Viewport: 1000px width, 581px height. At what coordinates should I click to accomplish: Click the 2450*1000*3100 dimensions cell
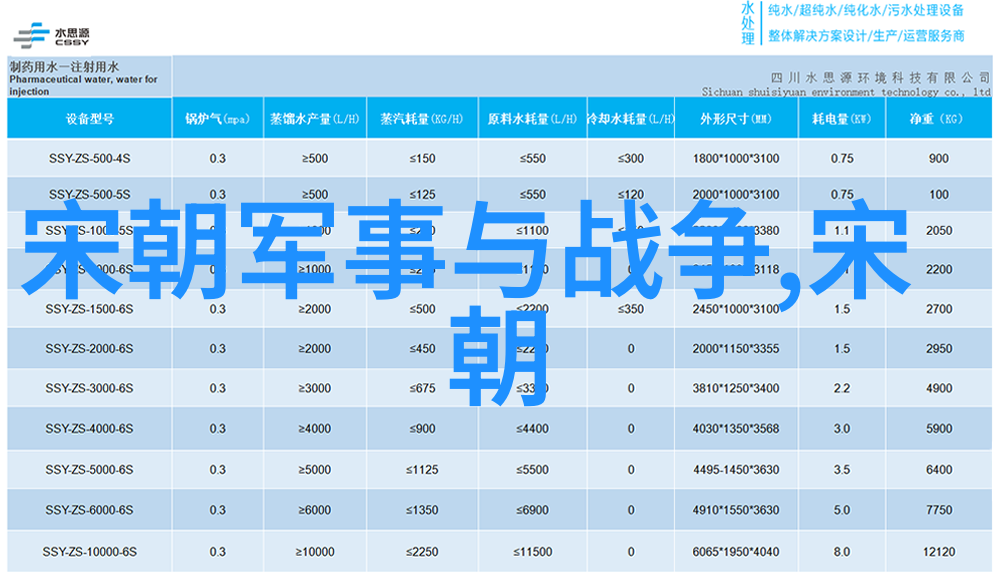click(x=736, y=309)
